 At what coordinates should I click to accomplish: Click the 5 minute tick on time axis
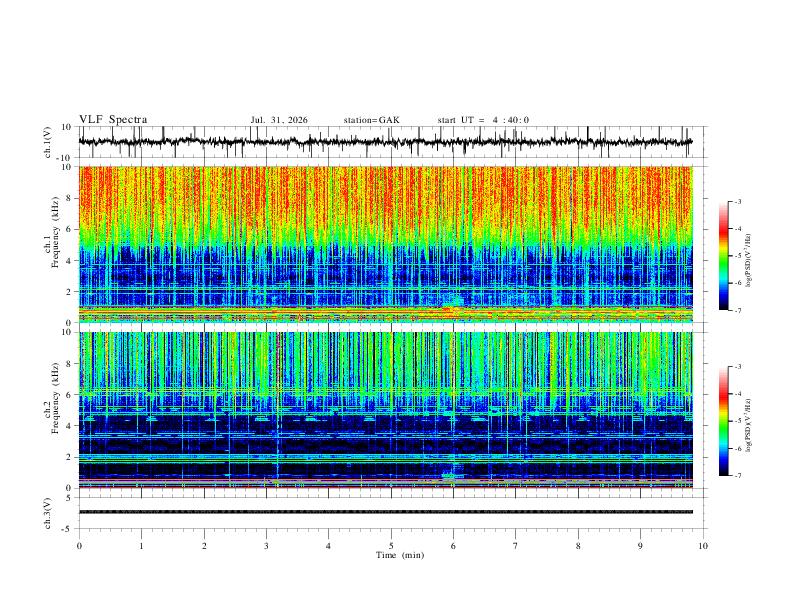point(391,546)
